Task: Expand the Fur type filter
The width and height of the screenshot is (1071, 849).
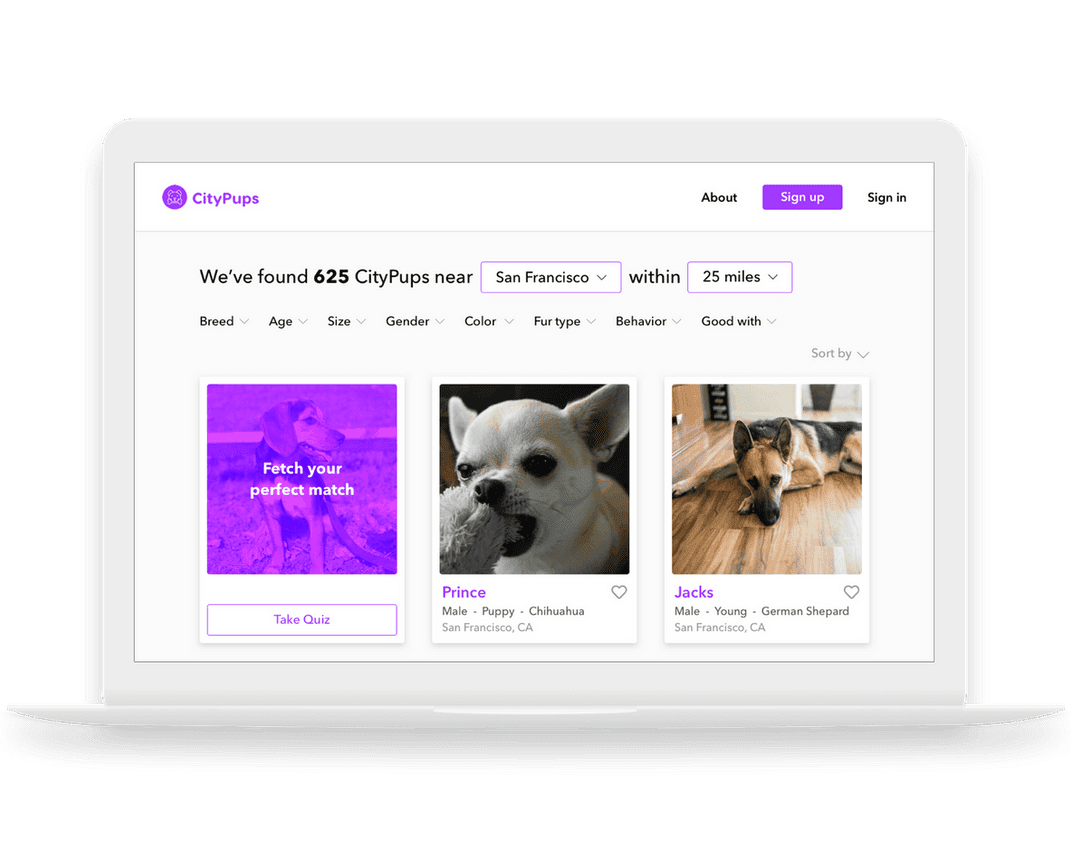Action: coord(564,321)
